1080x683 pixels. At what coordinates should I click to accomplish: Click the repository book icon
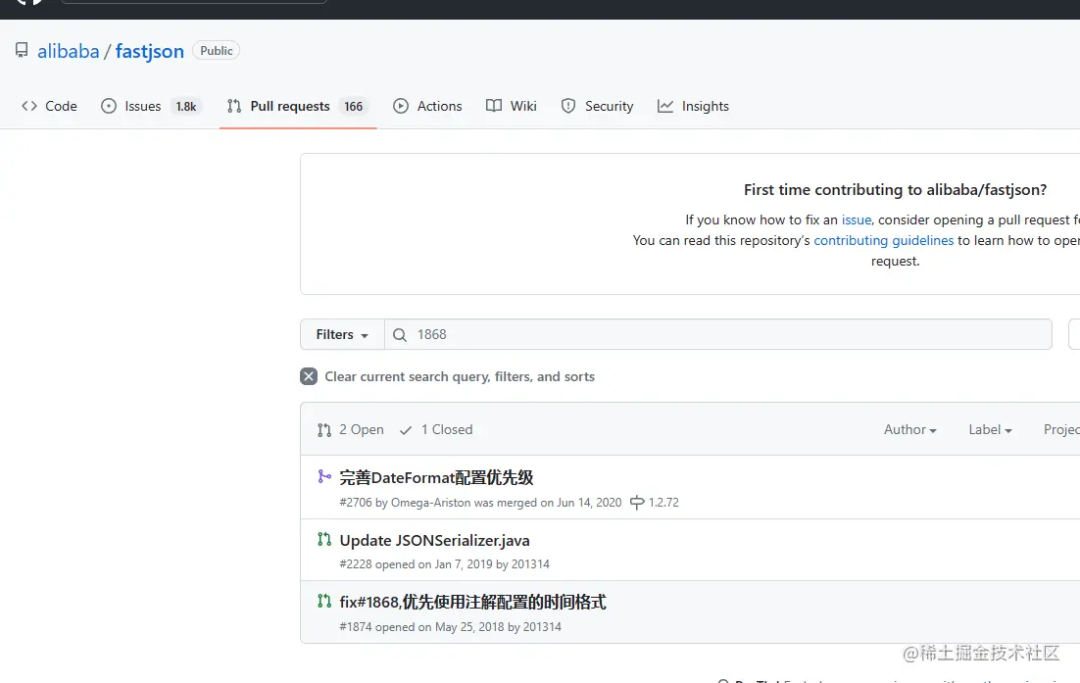pyautogui.click(x=22, y=50)
